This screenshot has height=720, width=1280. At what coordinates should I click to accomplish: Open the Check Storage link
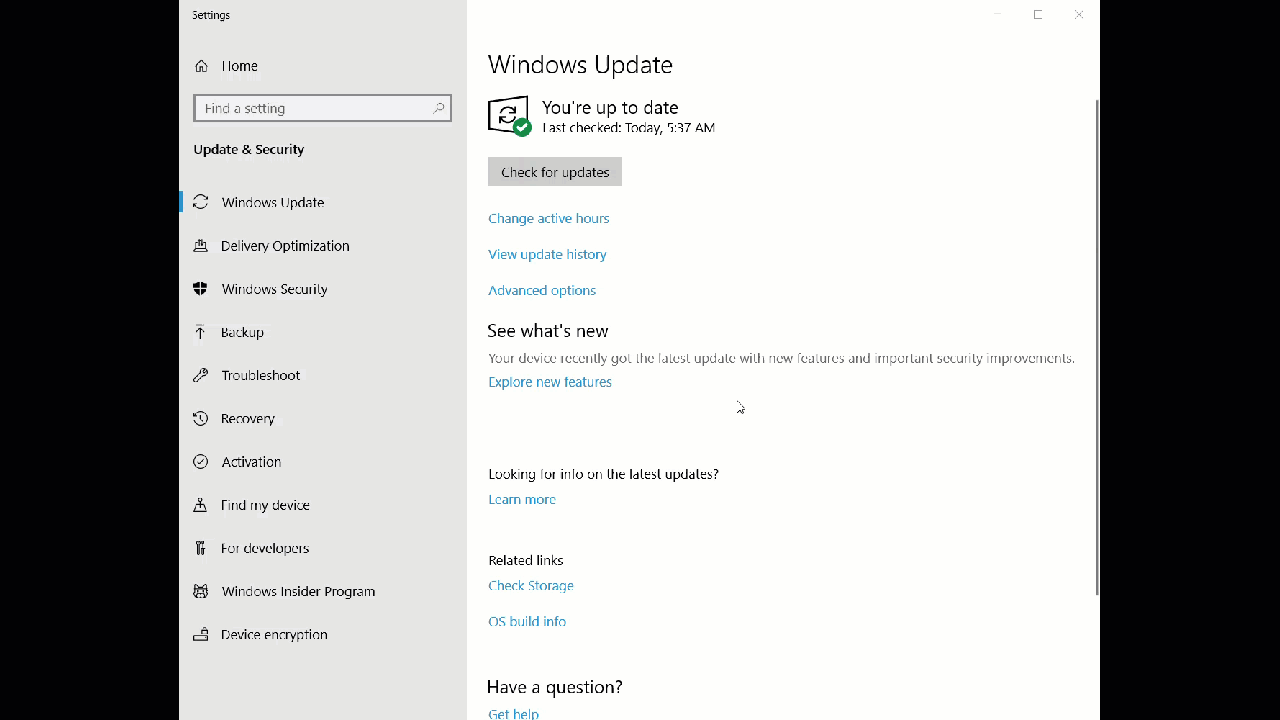click(x=531, y=585)
